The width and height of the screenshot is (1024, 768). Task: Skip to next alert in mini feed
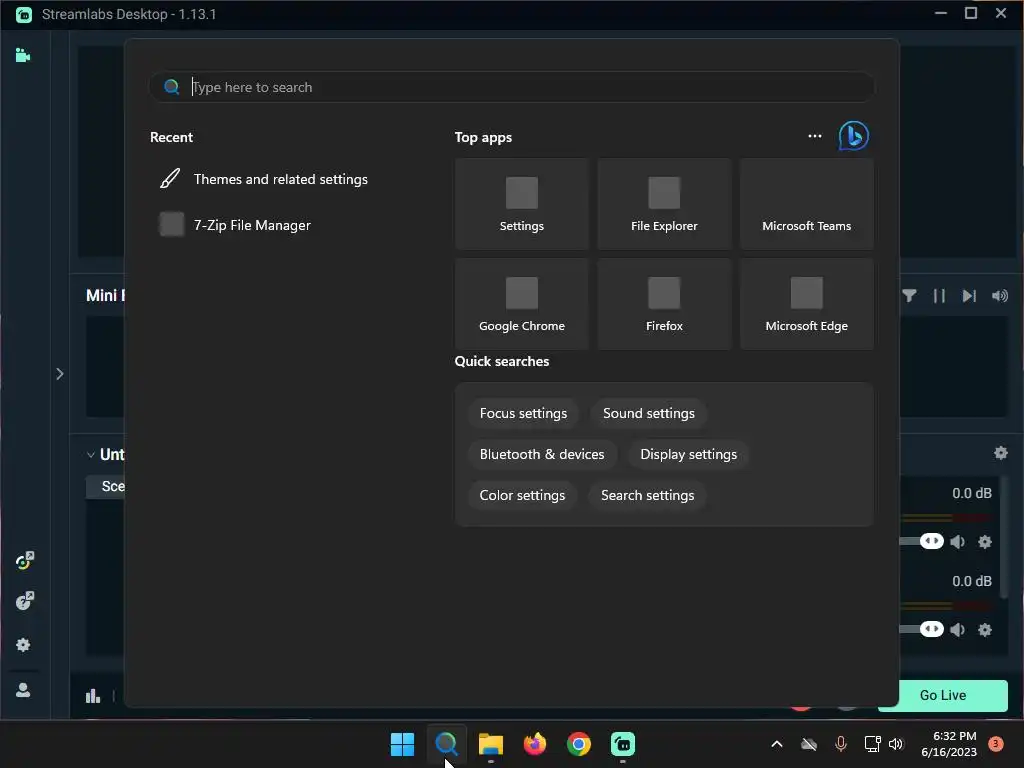click(969, 296)
